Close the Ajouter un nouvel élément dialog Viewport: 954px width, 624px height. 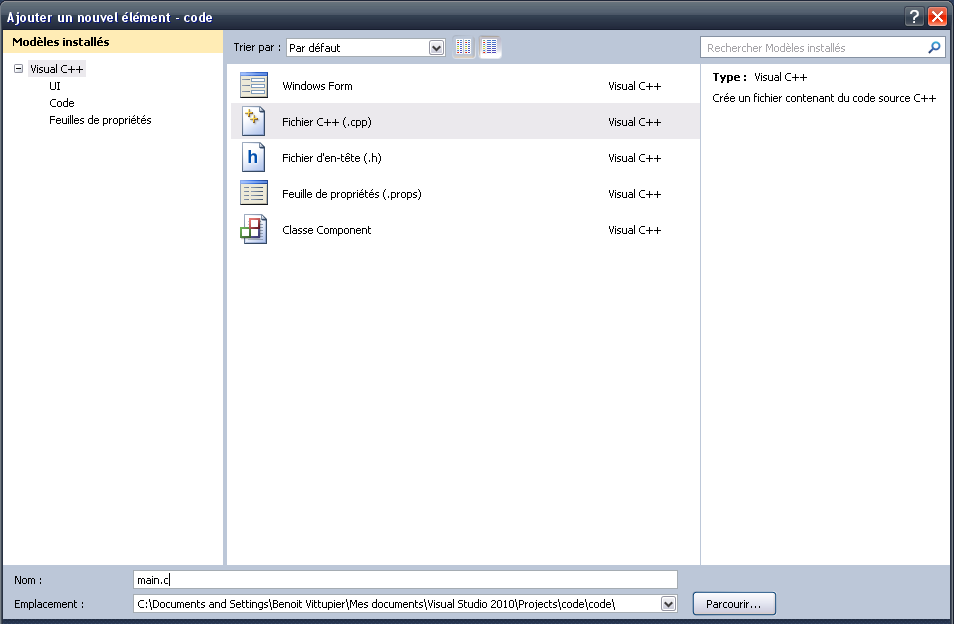(937, 16)
